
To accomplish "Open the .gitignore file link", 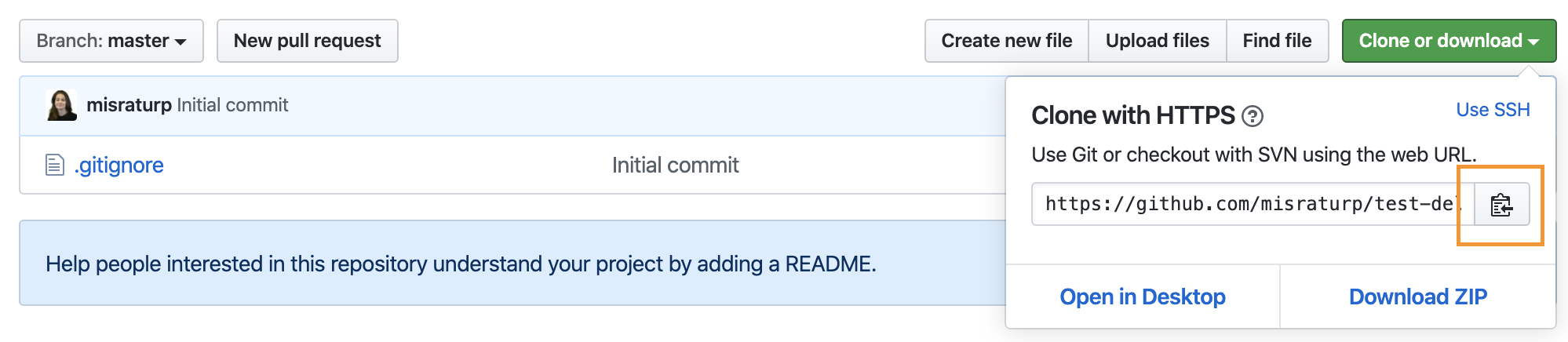I will pyautogui.click(x=119, y=166).
